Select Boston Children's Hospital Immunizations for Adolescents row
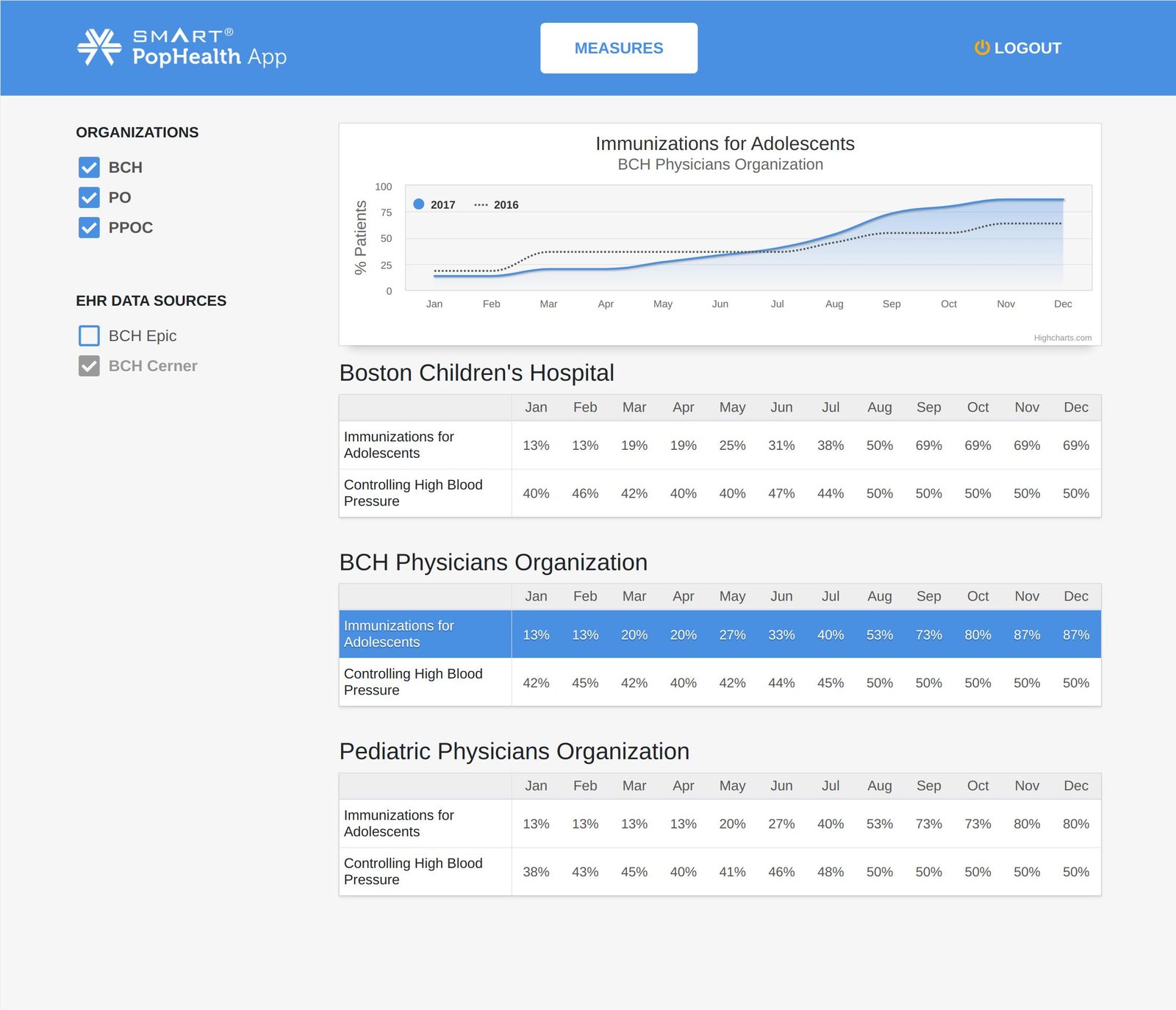This screenshot has height=1010, width=1176. click(x=720, y=445)
